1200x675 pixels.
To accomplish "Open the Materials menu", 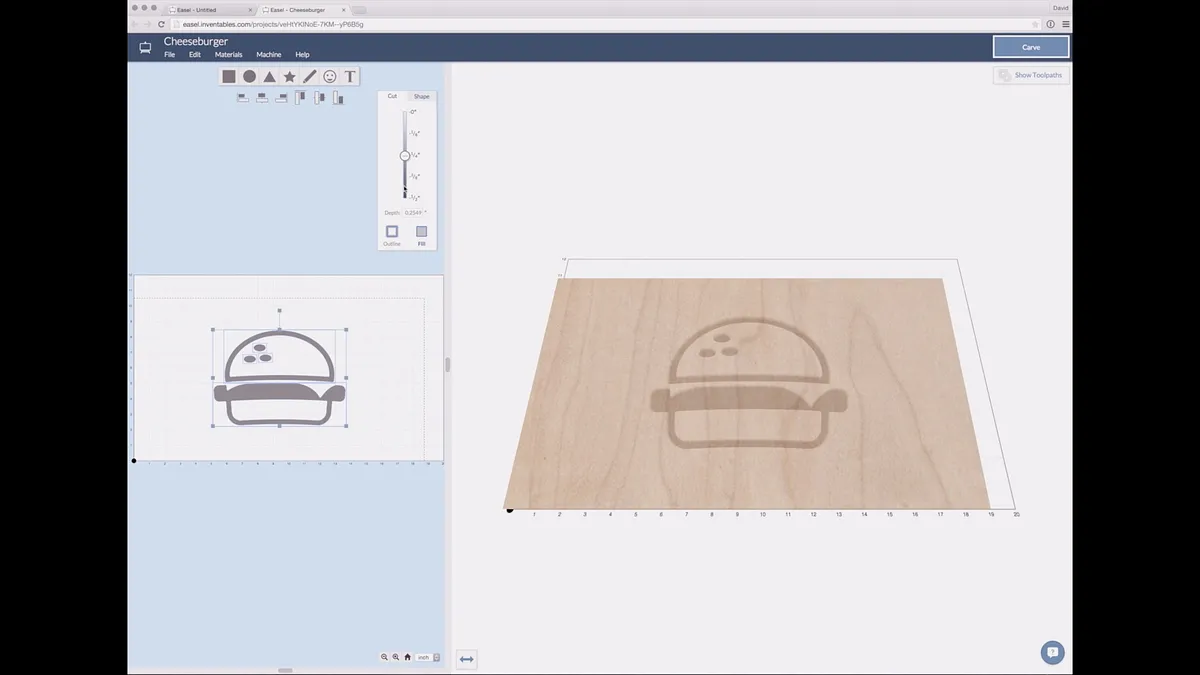I will (228, 55).
